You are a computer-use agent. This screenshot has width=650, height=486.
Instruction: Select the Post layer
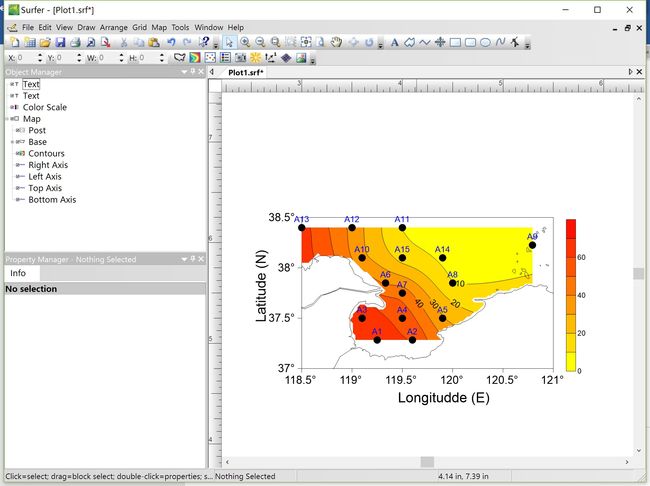pos(37,130)
